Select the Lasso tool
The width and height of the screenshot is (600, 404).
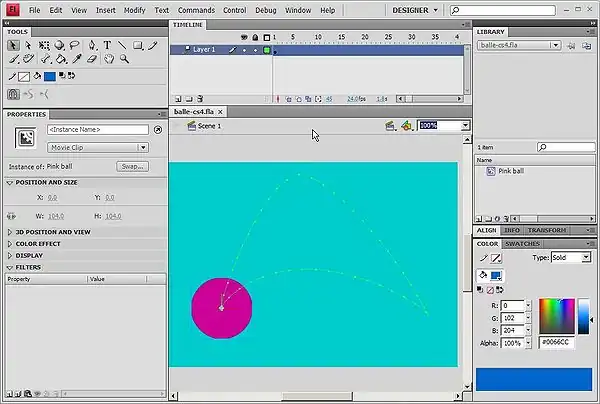76,45
